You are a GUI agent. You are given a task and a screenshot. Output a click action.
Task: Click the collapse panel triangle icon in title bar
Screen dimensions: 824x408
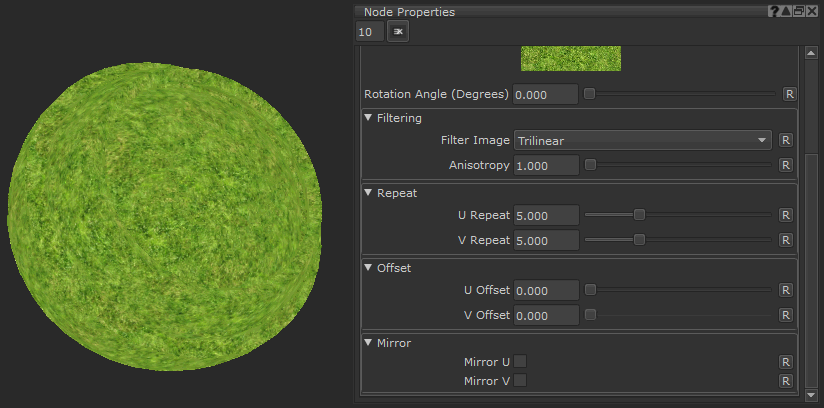786,12
